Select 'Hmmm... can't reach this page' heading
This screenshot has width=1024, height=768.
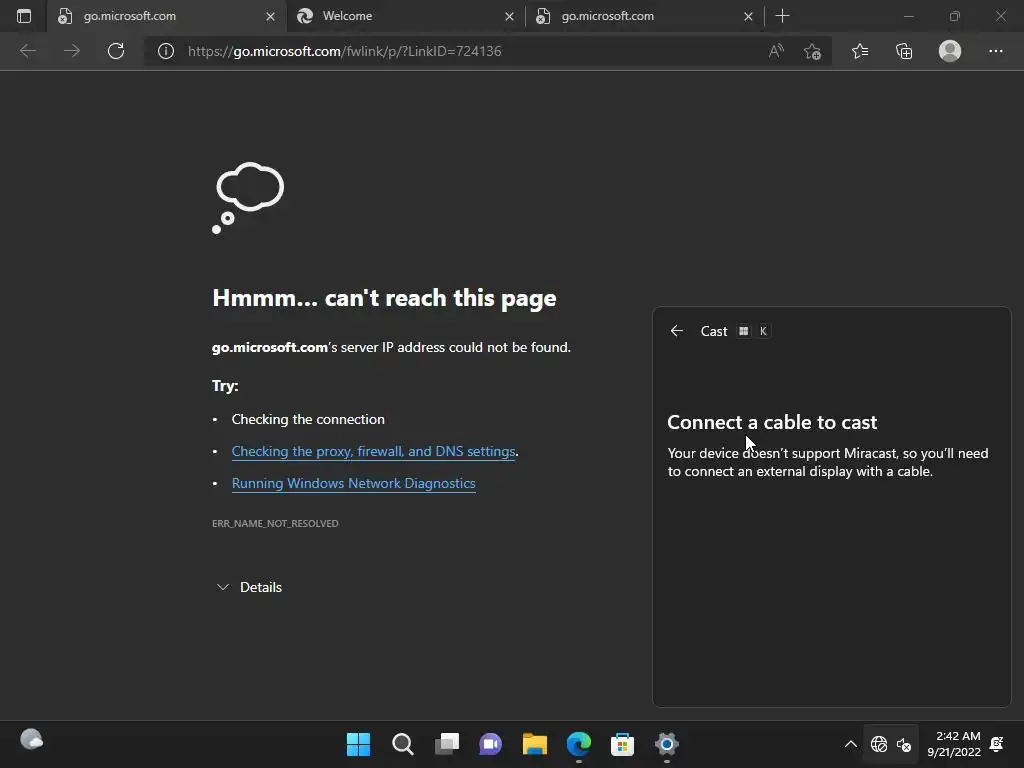coord(384,298)
